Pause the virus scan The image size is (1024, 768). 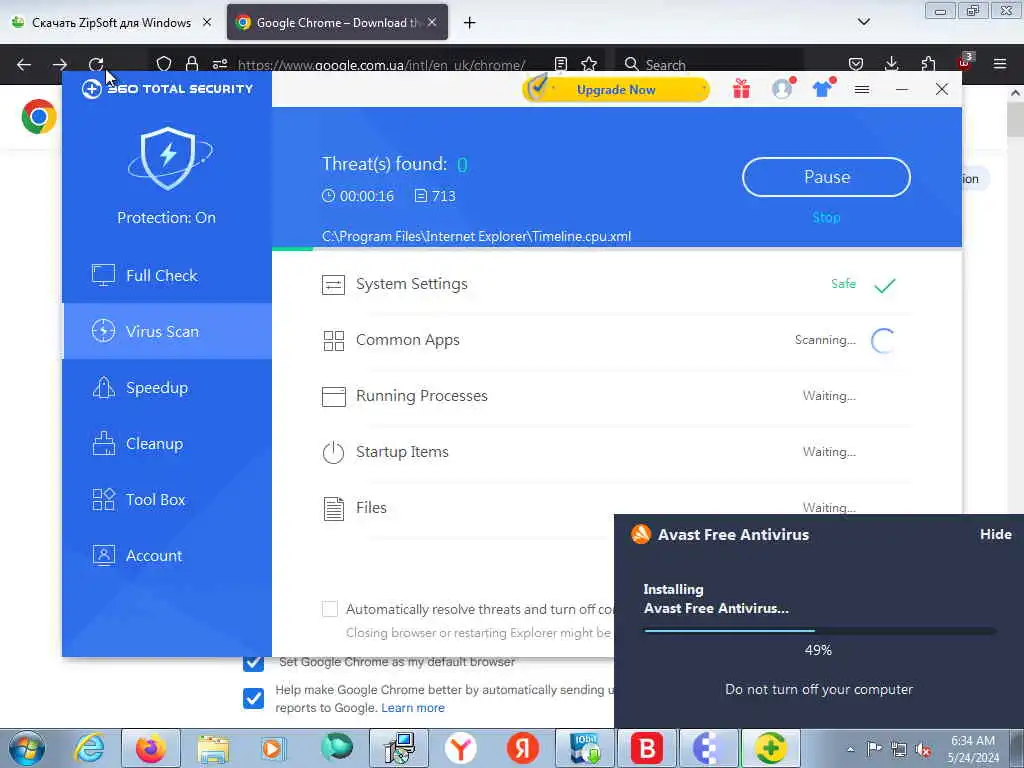tap(826, 177)
